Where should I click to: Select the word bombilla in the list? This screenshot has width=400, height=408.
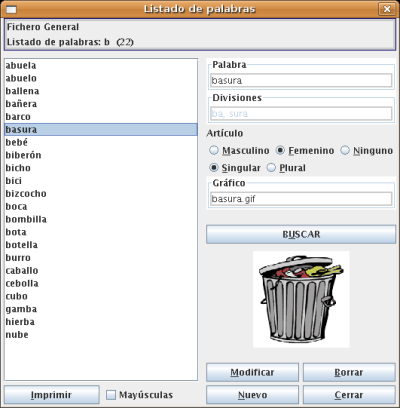(x=101, y=219)
